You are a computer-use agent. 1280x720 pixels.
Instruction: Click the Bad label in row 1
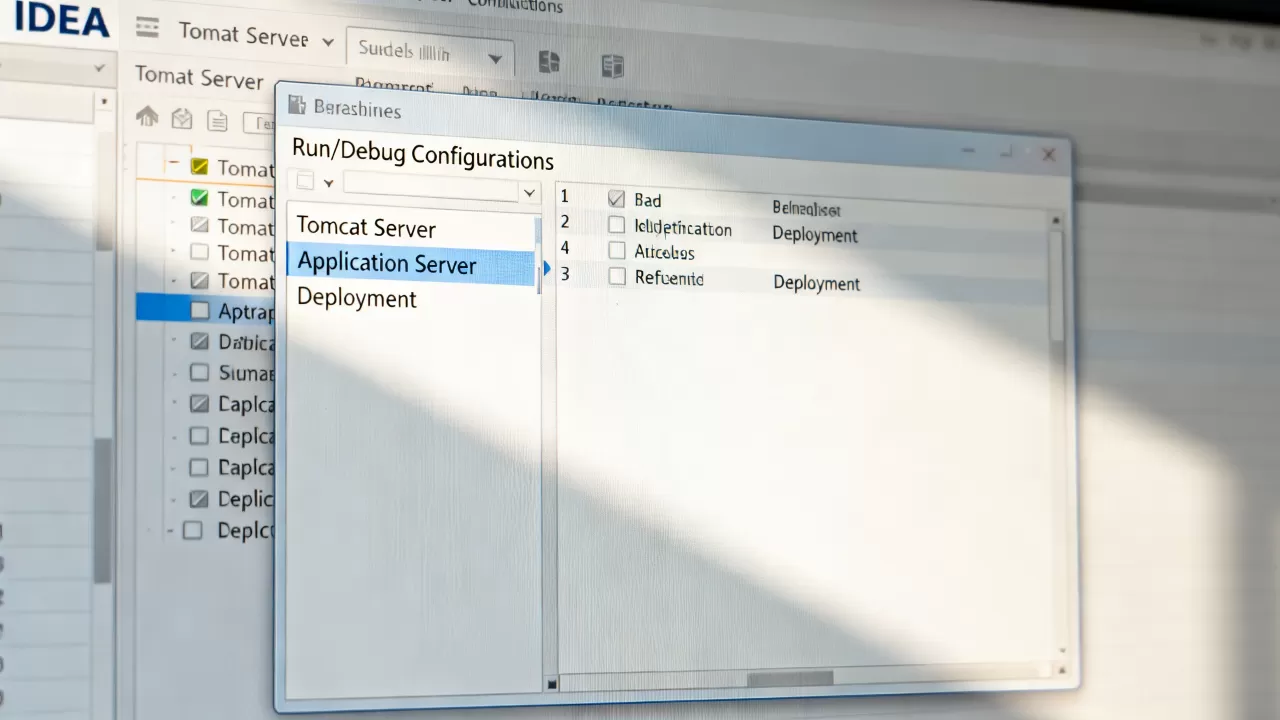(x=648, y=200)
